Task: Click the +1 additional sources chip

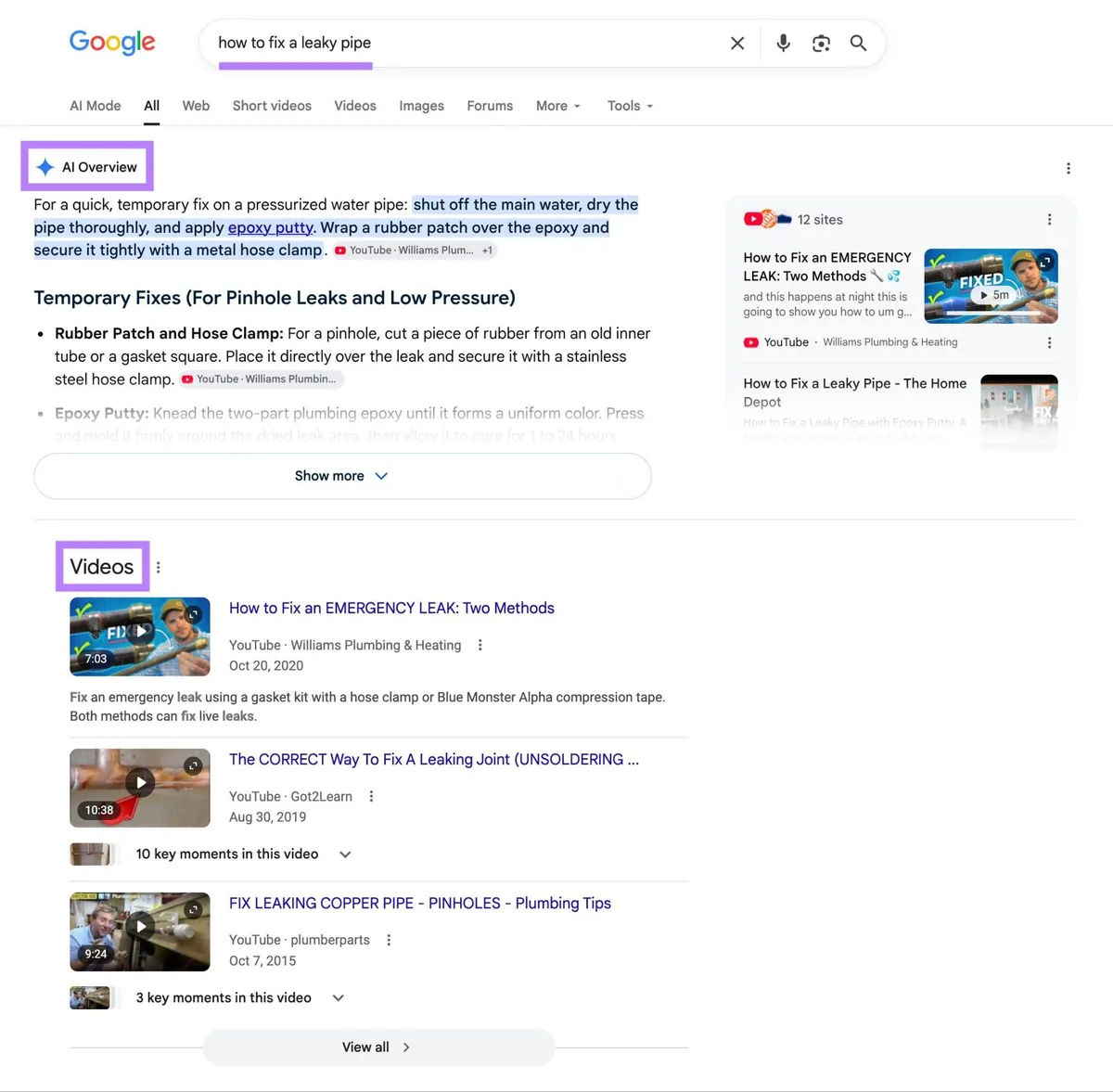Action: coord(487,251)
